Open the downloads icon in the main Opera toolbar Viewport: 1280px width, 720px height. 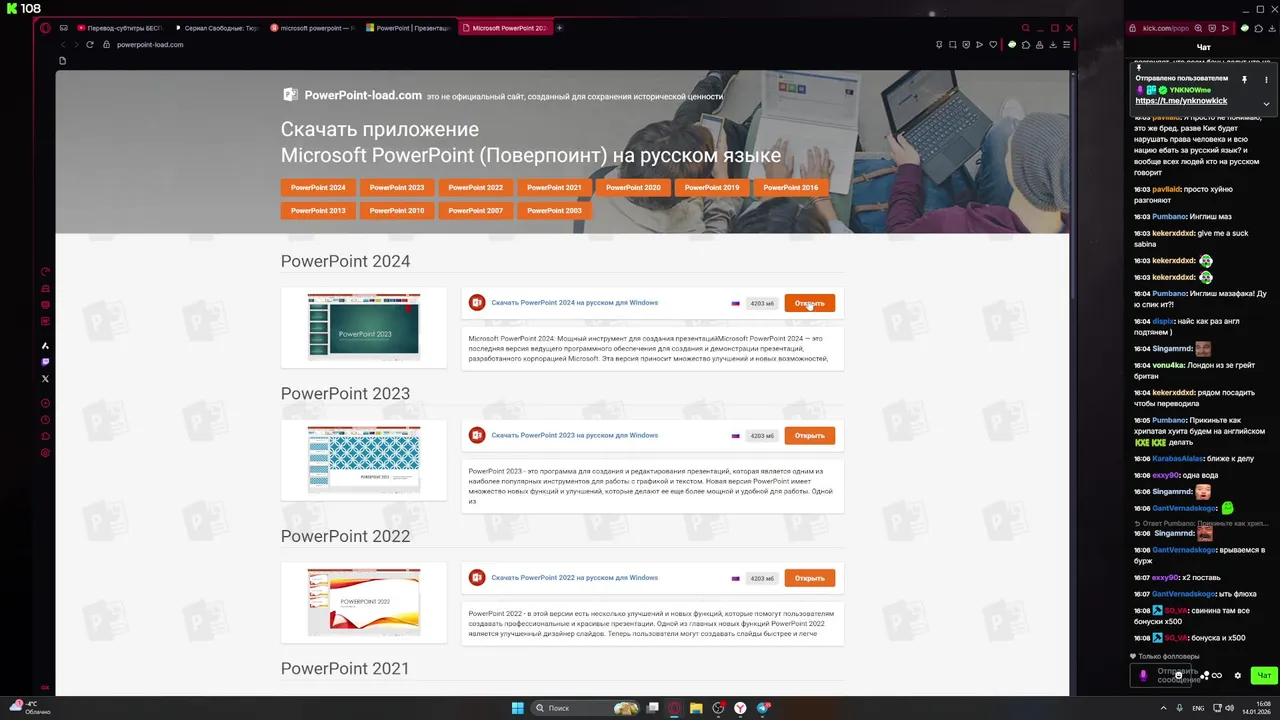pos(1052,45)
